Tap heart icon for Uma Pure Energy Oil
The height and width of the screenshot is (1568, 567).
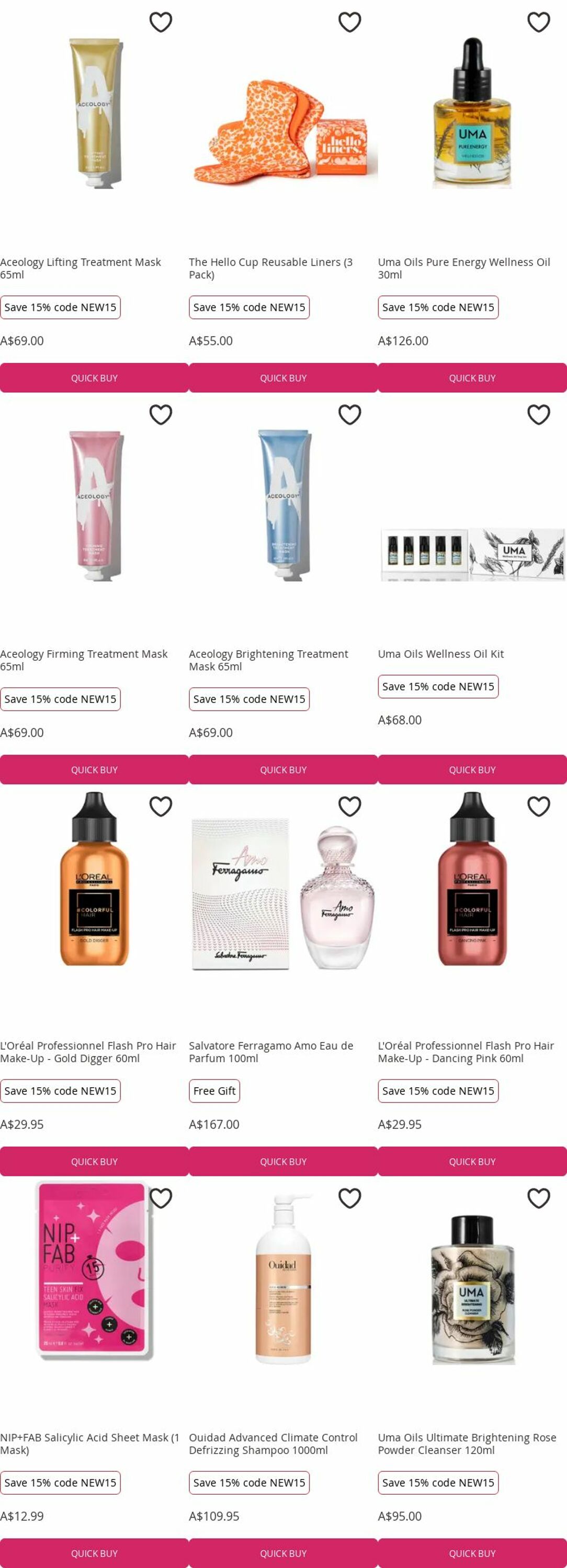point(538,22)
